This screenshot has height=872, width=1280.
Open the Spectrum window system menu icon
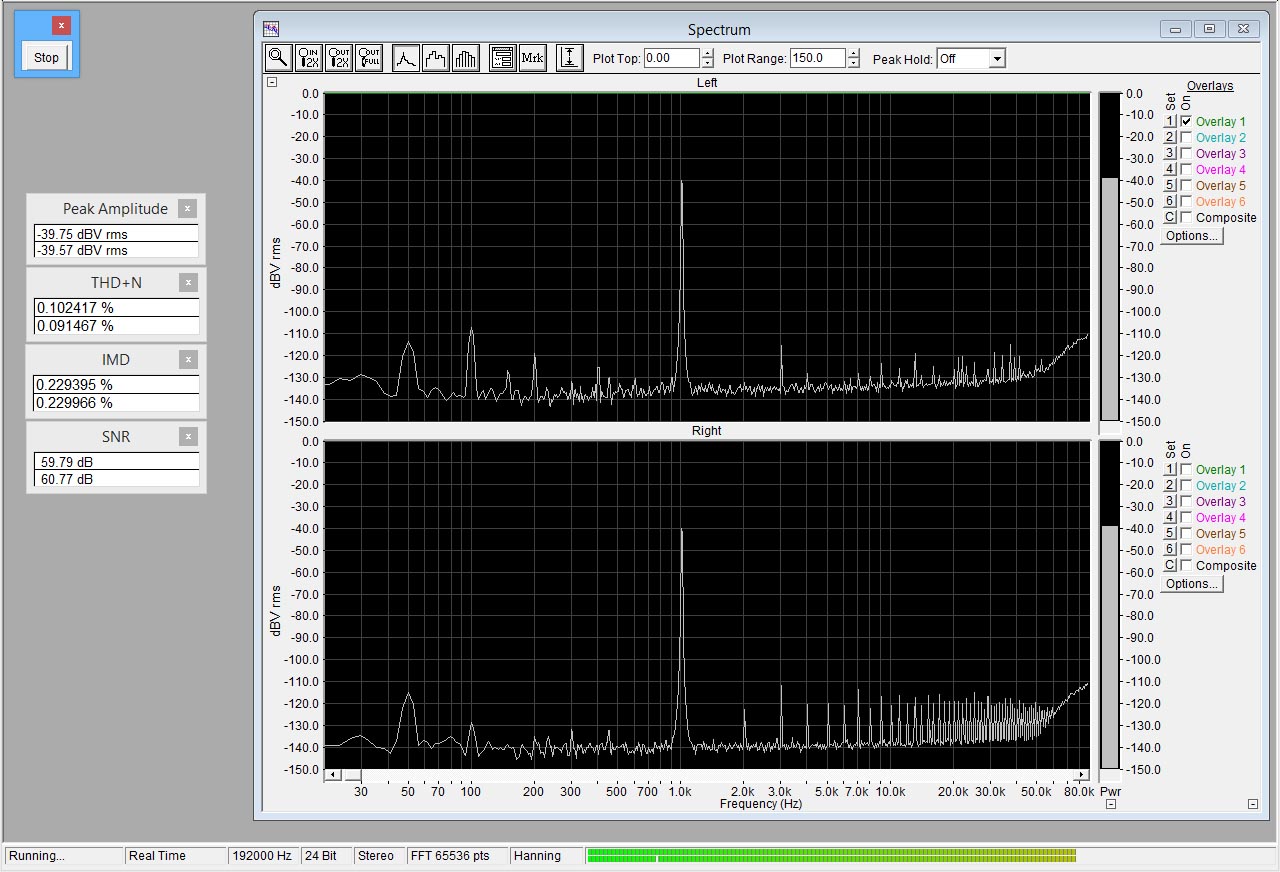point(271,29)
